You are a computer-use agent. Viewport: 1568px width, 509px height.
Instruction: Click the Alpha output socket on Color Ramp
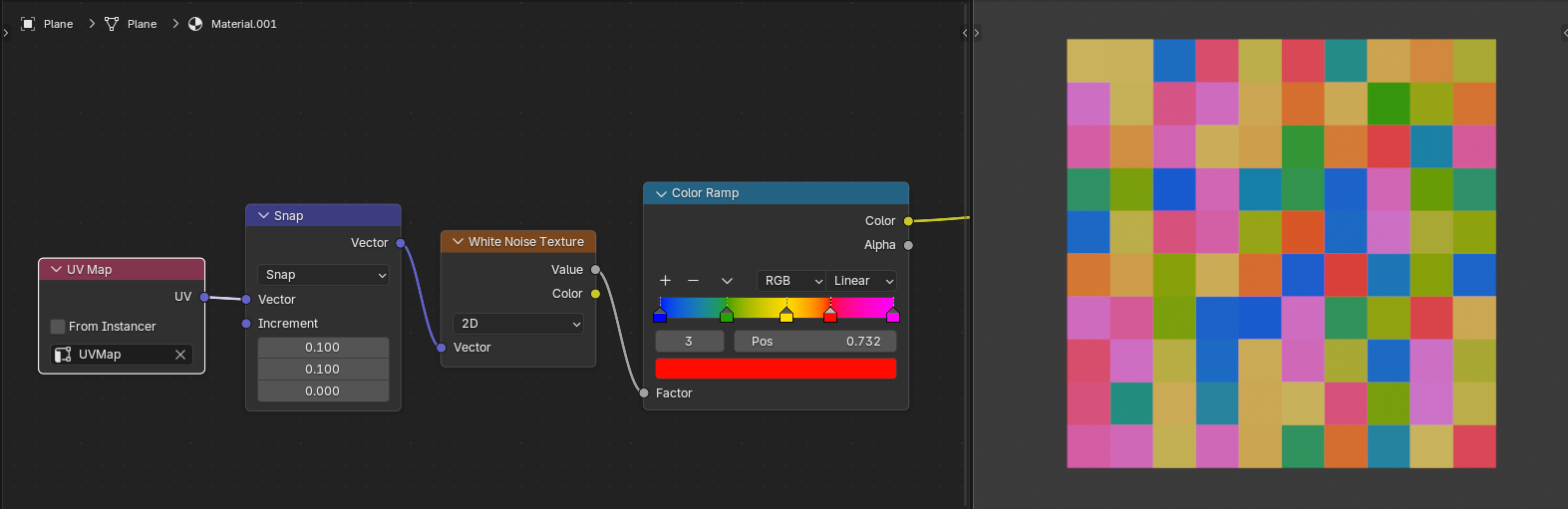908,245
